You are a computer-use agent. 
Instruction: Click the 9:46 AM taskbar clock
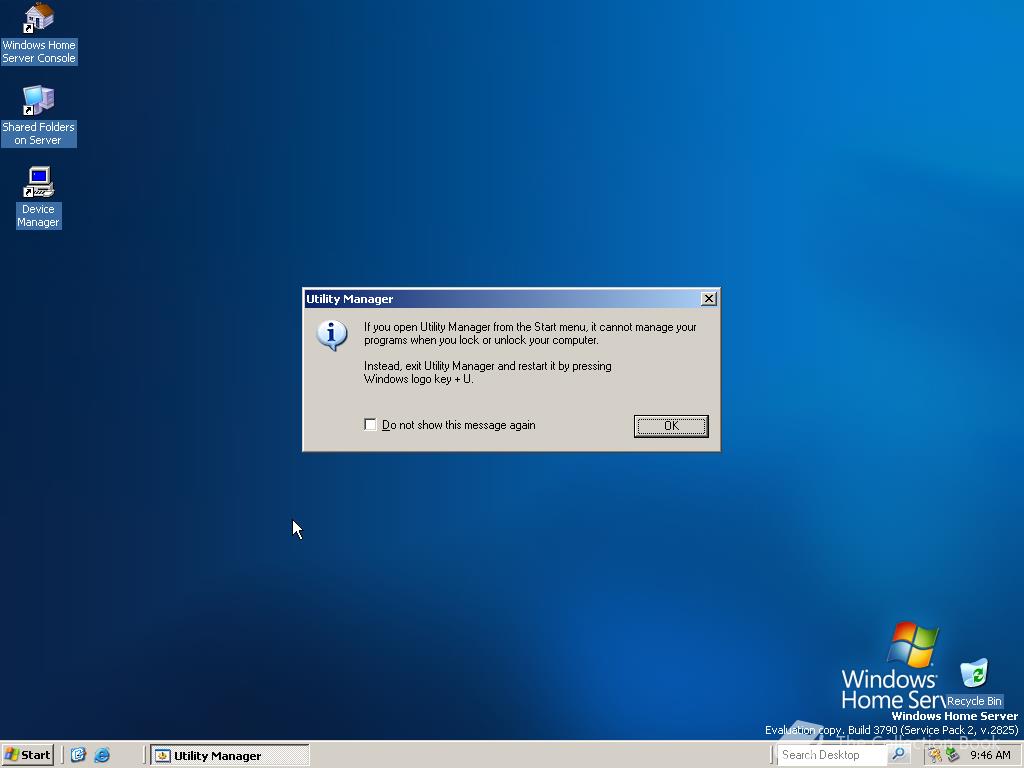coord(990,755)
